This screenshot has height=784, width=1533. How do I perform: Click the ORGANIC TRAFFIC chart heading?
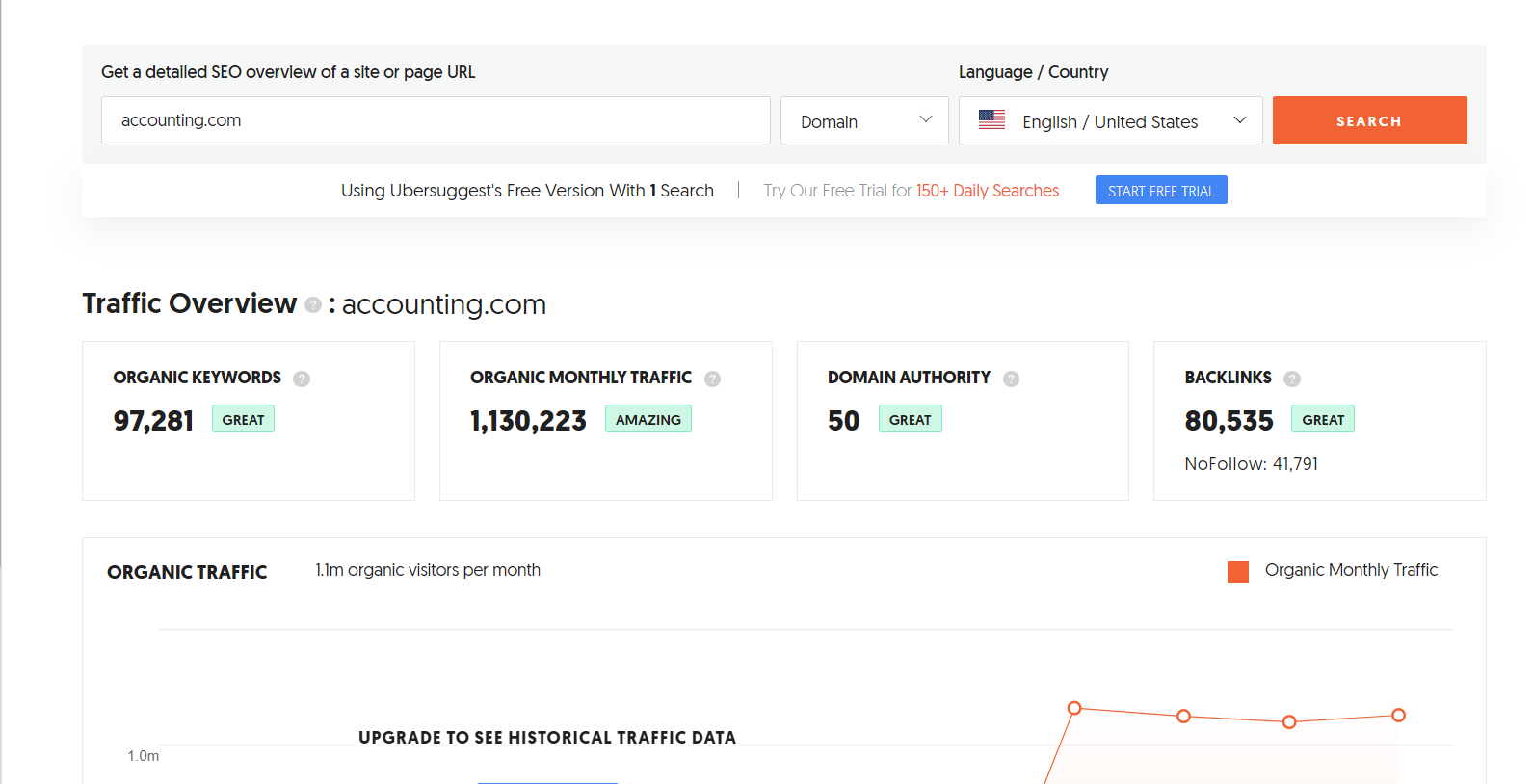coord(187,572)
